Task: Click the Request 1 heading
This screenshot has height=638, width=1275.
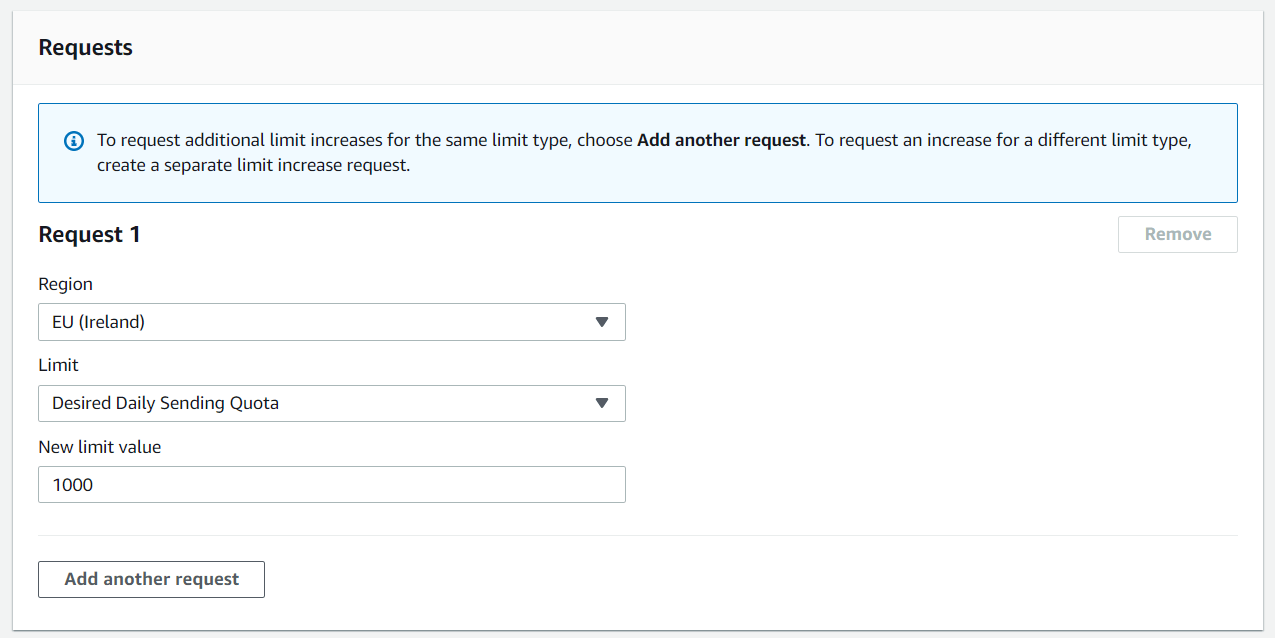Action: [89, 234]
